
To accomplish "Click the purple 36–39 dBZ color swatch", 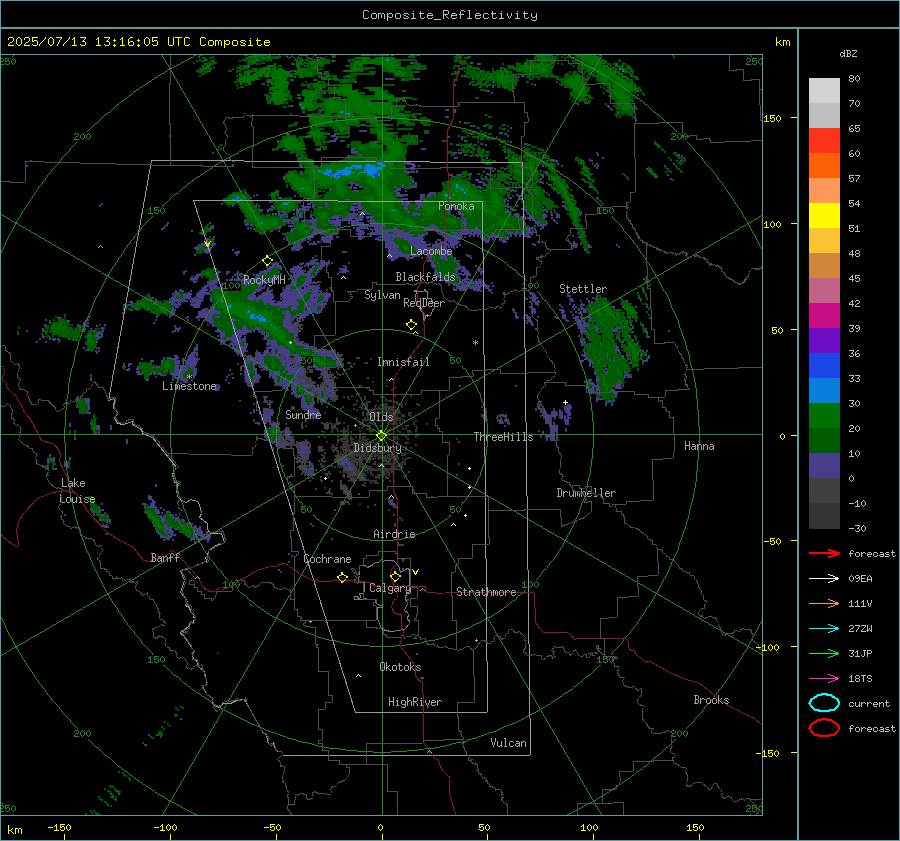I will coord(824,341).
